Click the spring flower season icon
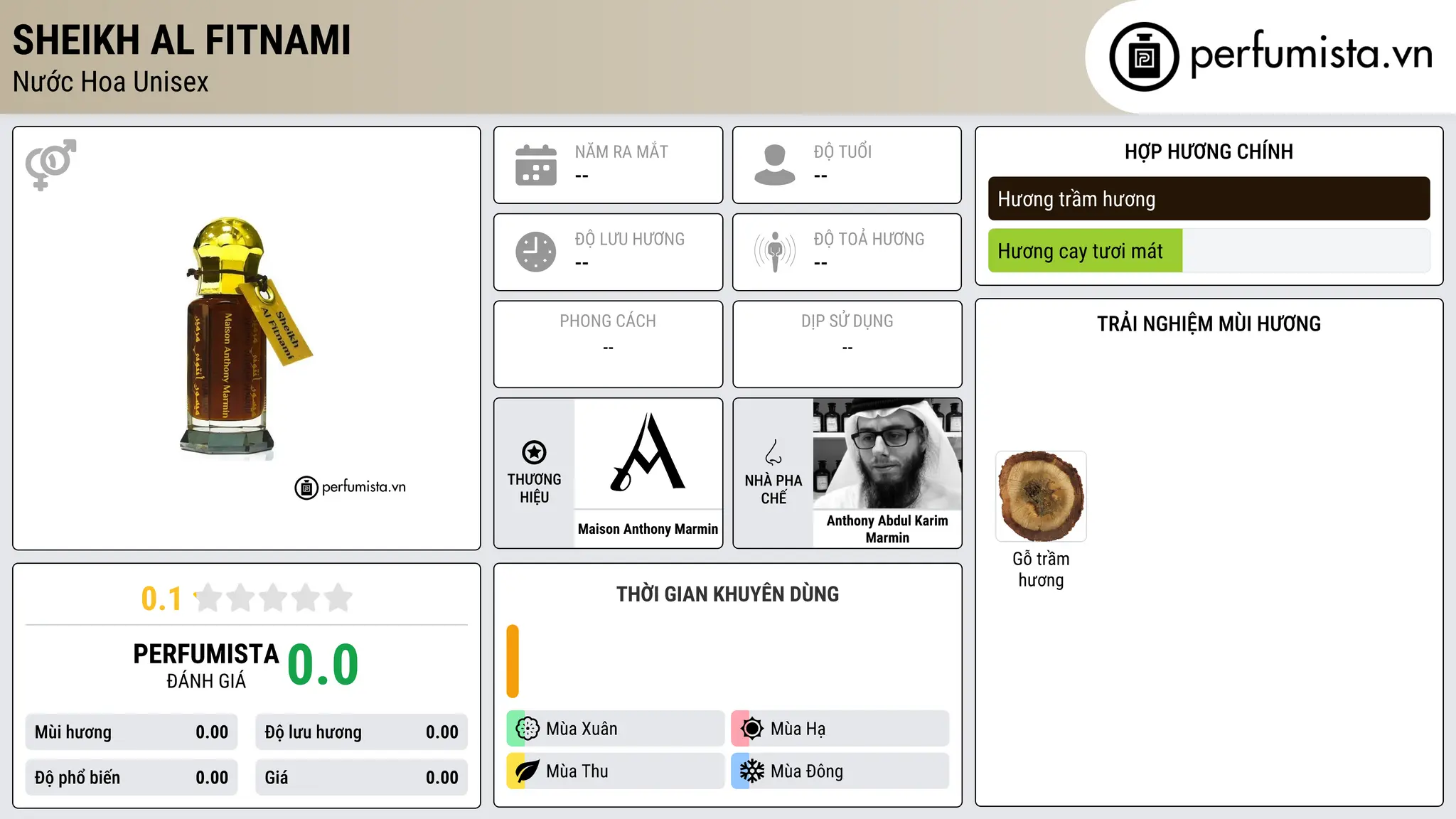 [528, 729]
